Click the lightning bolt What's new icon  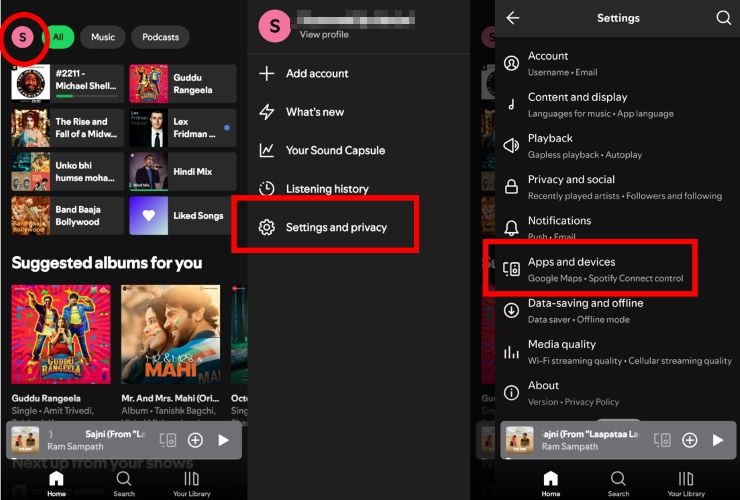tap(267, 112)
